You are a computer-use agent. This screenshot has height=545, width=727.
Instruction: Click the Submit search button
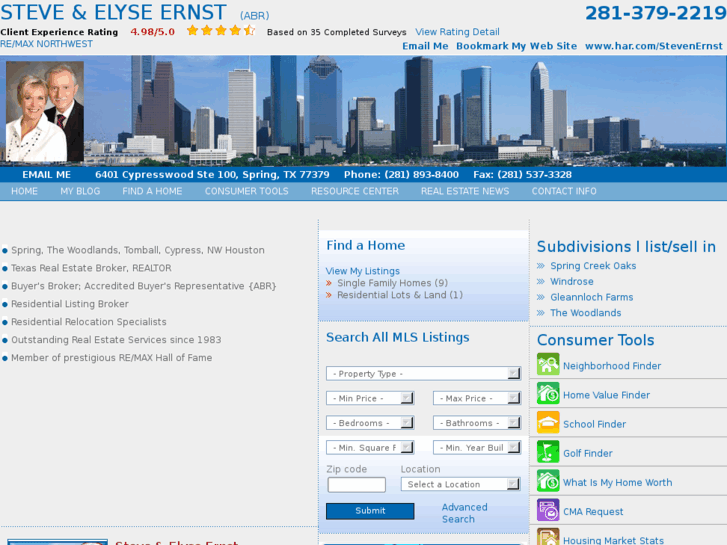[370, 511]
